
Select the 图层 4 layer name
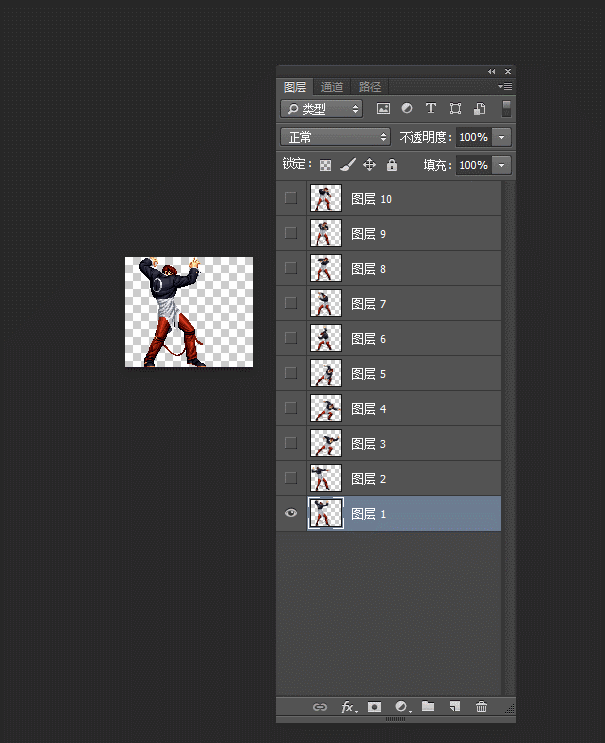369,409
